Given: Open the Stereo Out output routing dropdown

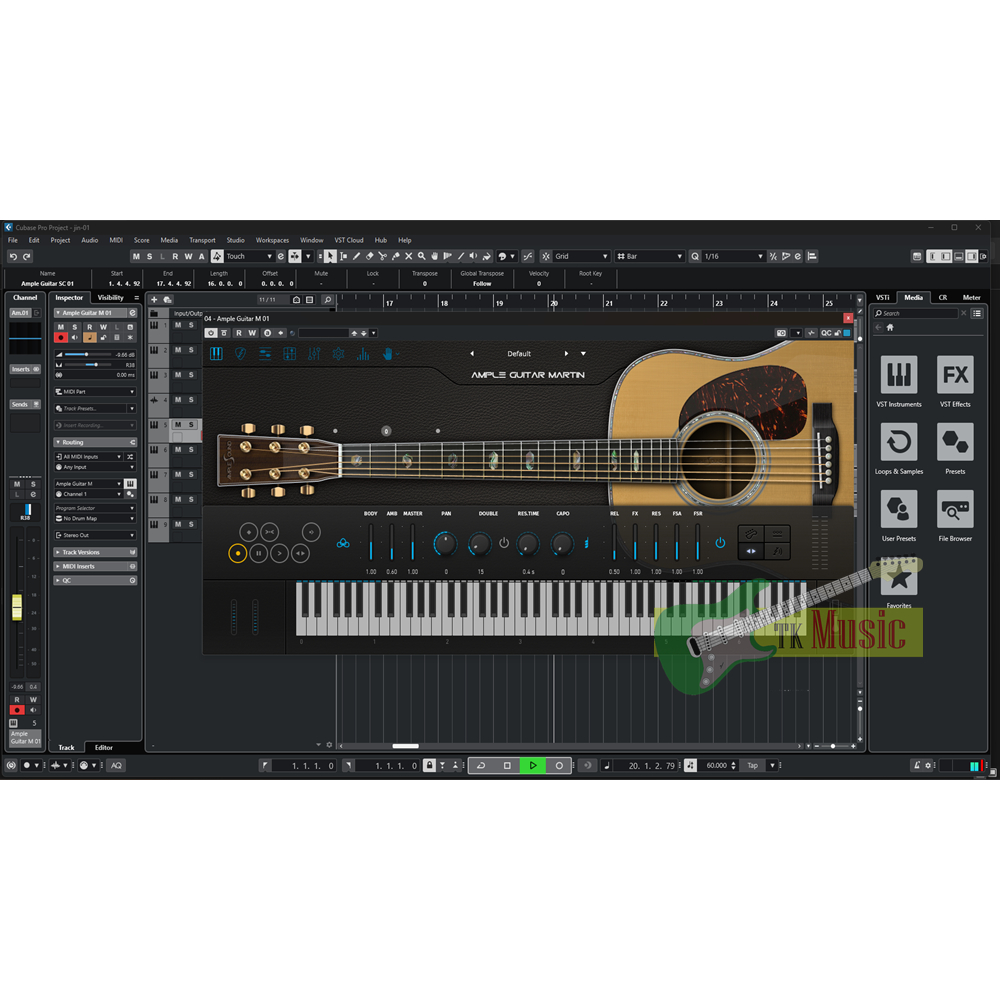Looking at the screenshot, I should pos(95,535).
